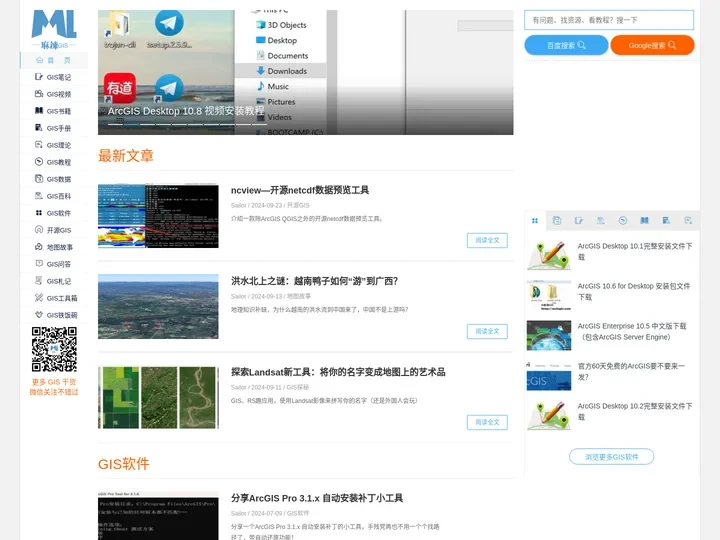Go to GIS书籍 in the sidebar
This screenshot has width=720, height=540.
point(54,111)
